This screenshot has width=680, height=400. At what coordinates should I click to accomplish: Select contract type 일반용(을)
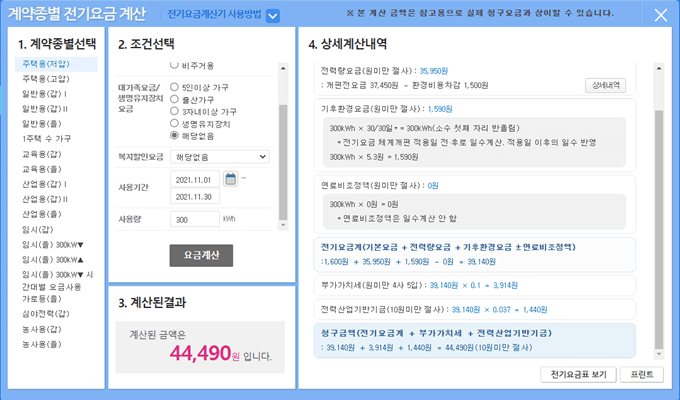click(42, 124)
